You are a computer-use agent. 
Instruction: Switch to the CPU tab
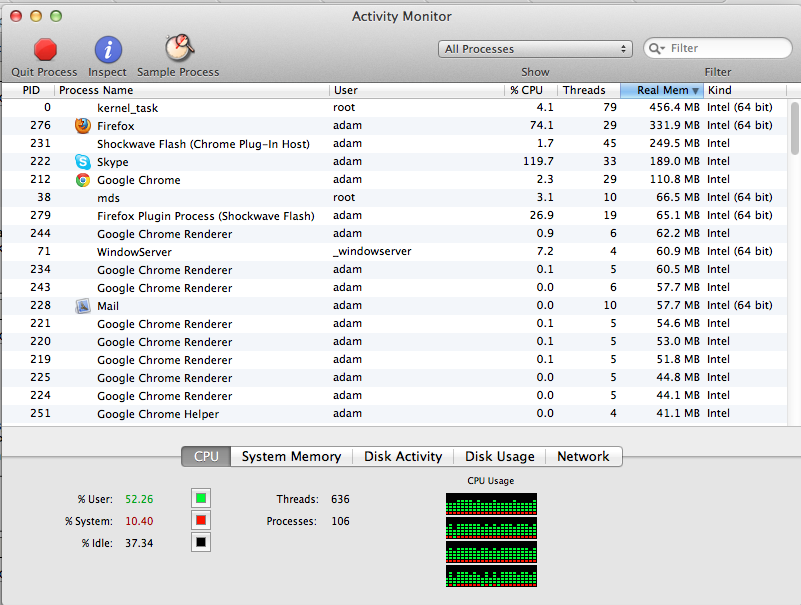click(206, 456)
